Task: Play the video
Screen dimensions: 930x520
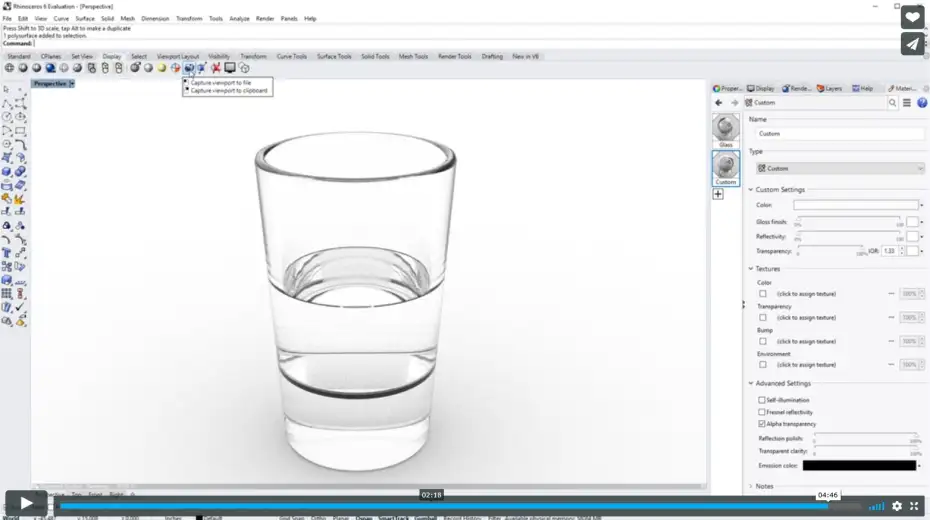Action: click(x=26, y=503)
